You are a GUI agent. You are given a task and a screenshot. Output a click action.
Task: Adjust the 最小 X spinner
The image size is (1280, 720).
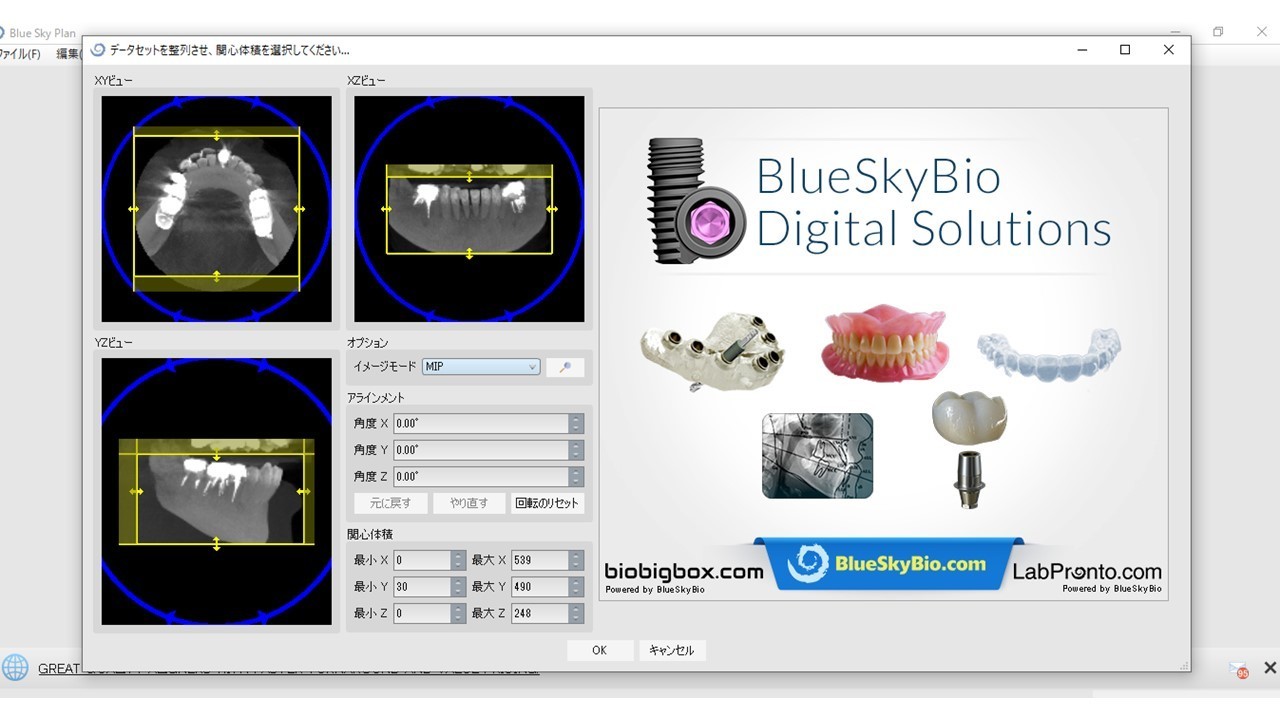click(x=458, y=560)
